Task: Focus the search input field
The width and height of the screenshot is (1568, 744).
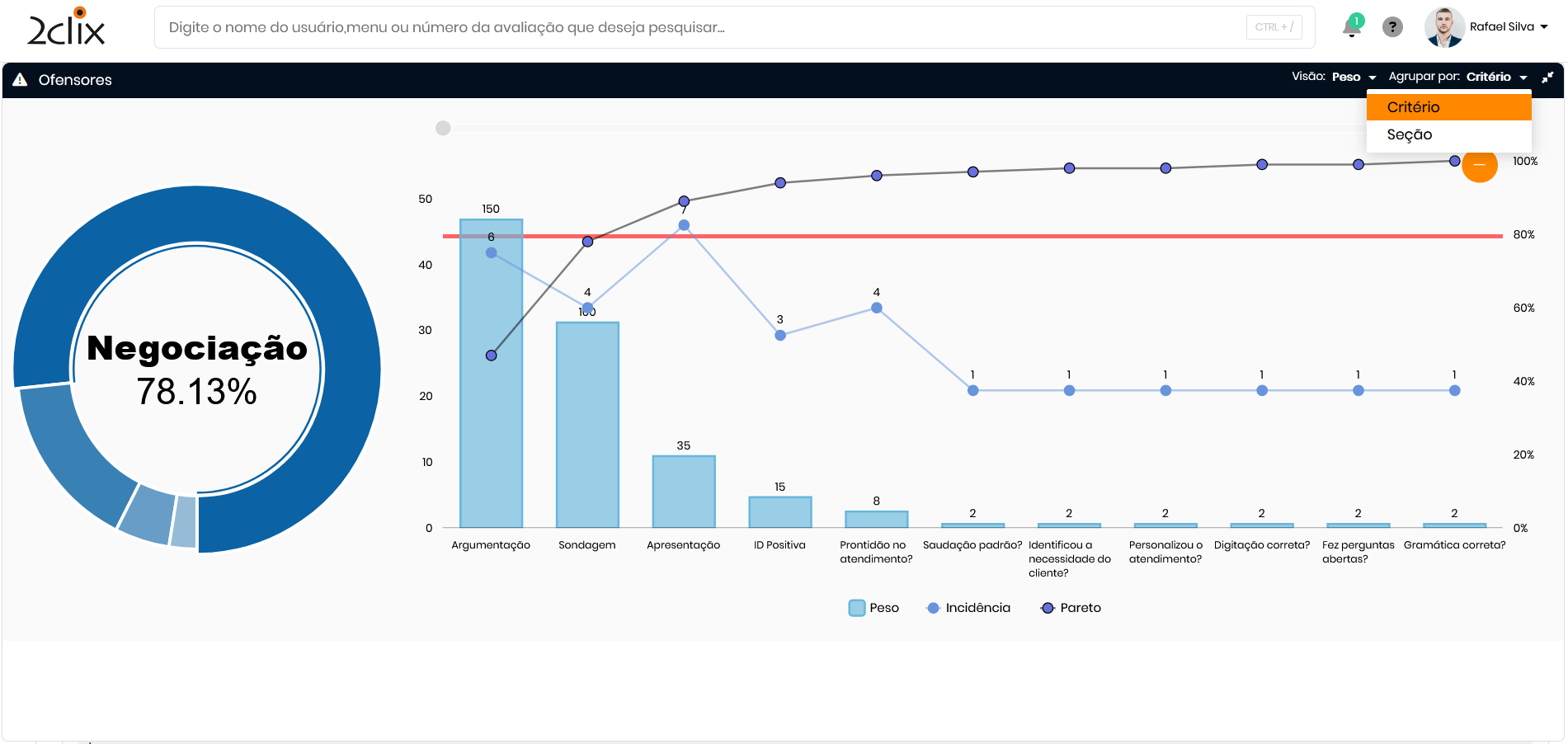Action: [701, 27]
